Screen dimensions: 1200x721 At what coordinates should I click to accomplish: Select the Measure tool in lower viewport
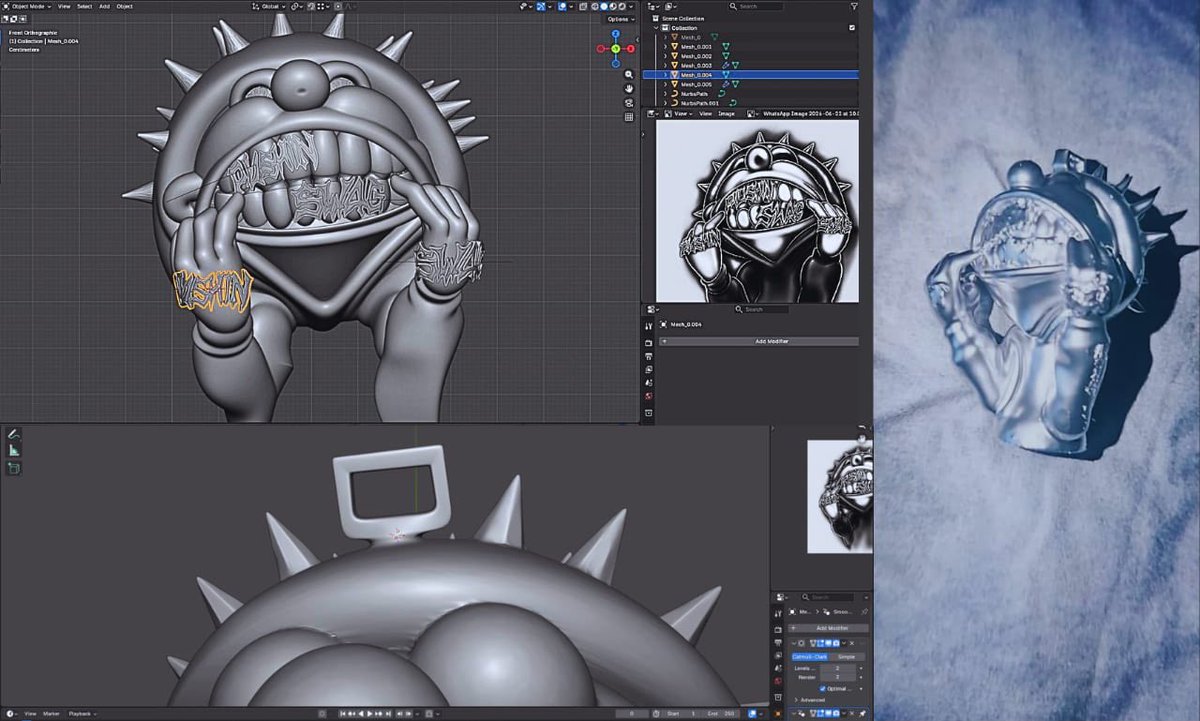(14, 451)
